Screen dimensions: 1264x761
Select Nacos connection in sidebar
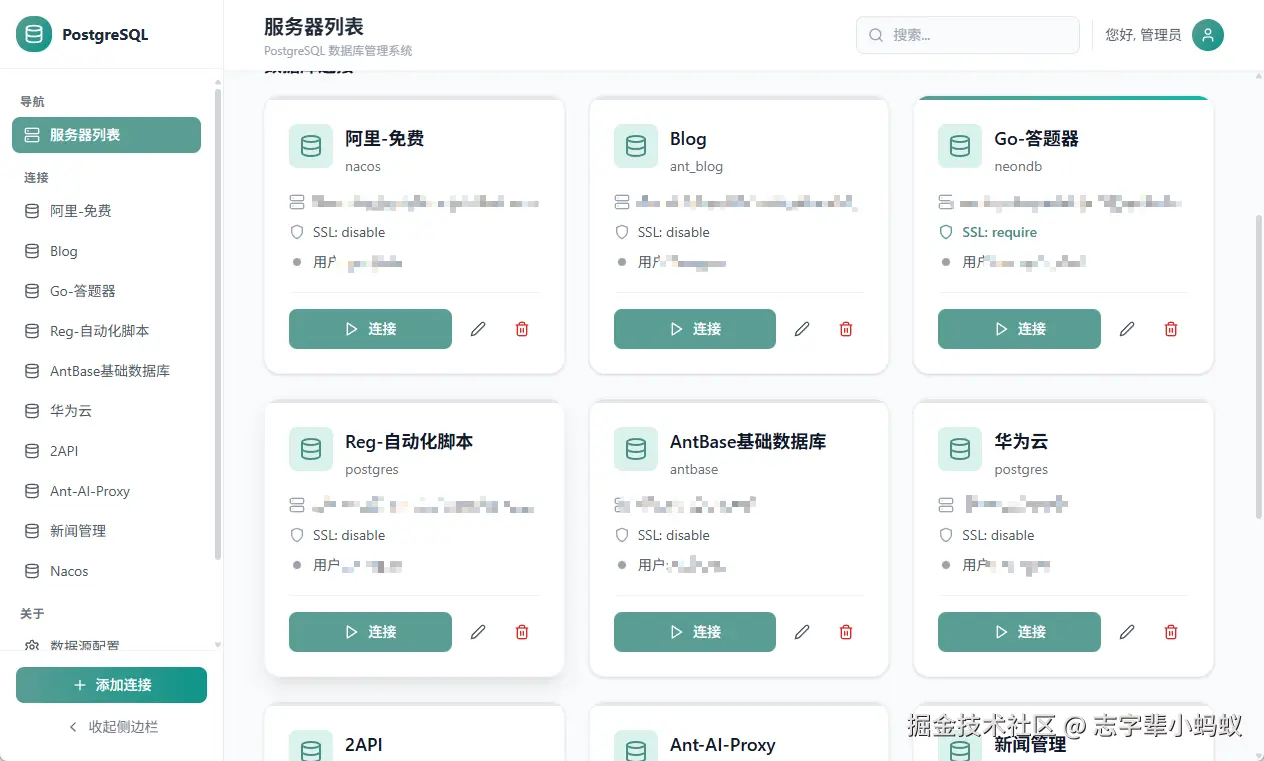point(106,571)
